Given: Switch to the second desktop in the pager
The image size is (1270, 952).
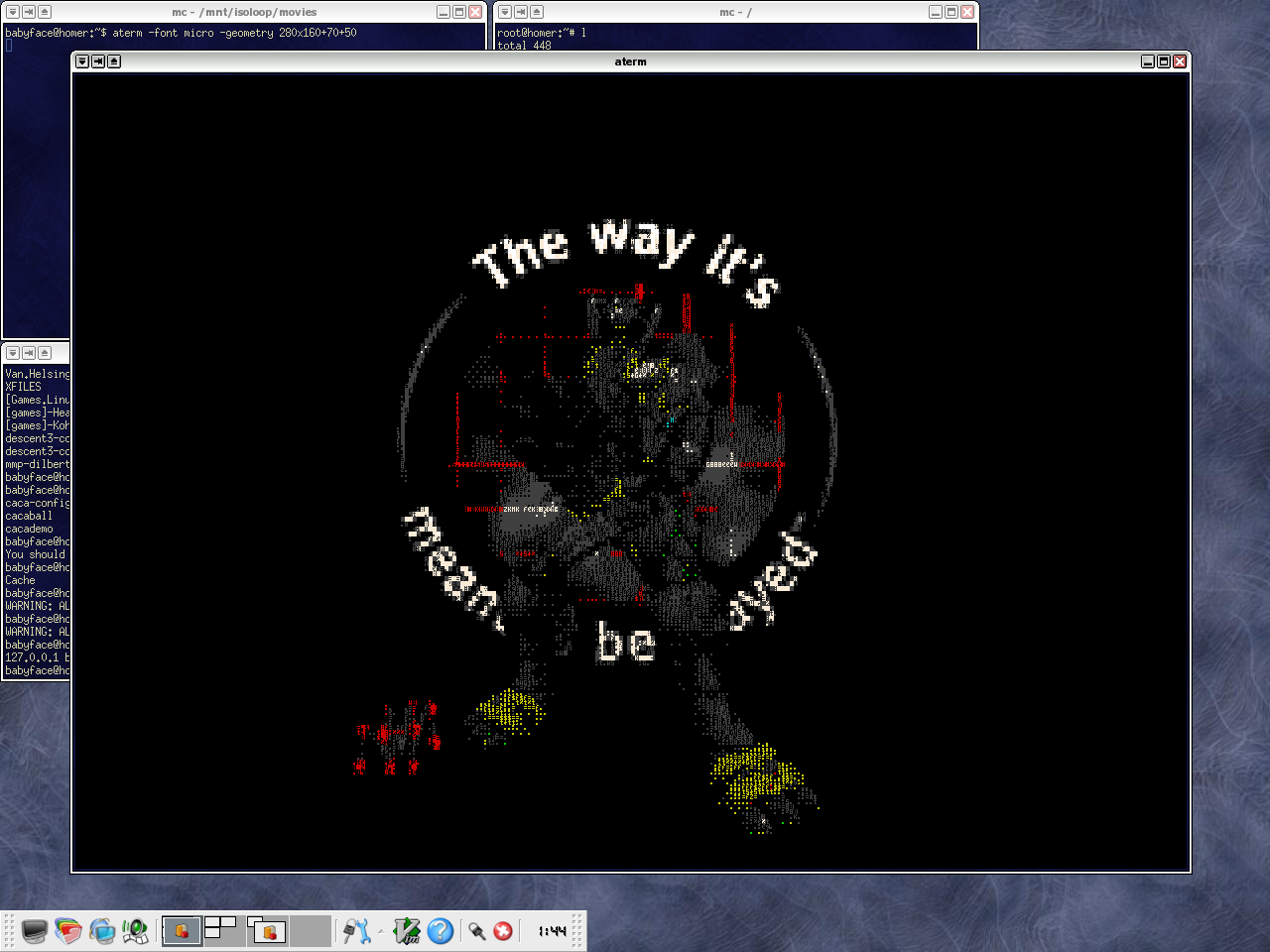Looking at the screenshot, I should [x=224, y=931].
